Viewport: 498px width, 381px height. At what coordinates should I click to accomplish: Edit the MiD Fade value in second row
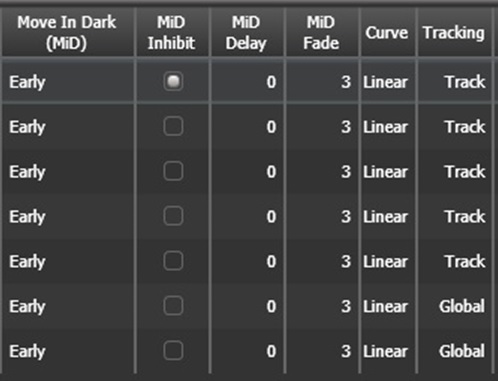(322, 127)
